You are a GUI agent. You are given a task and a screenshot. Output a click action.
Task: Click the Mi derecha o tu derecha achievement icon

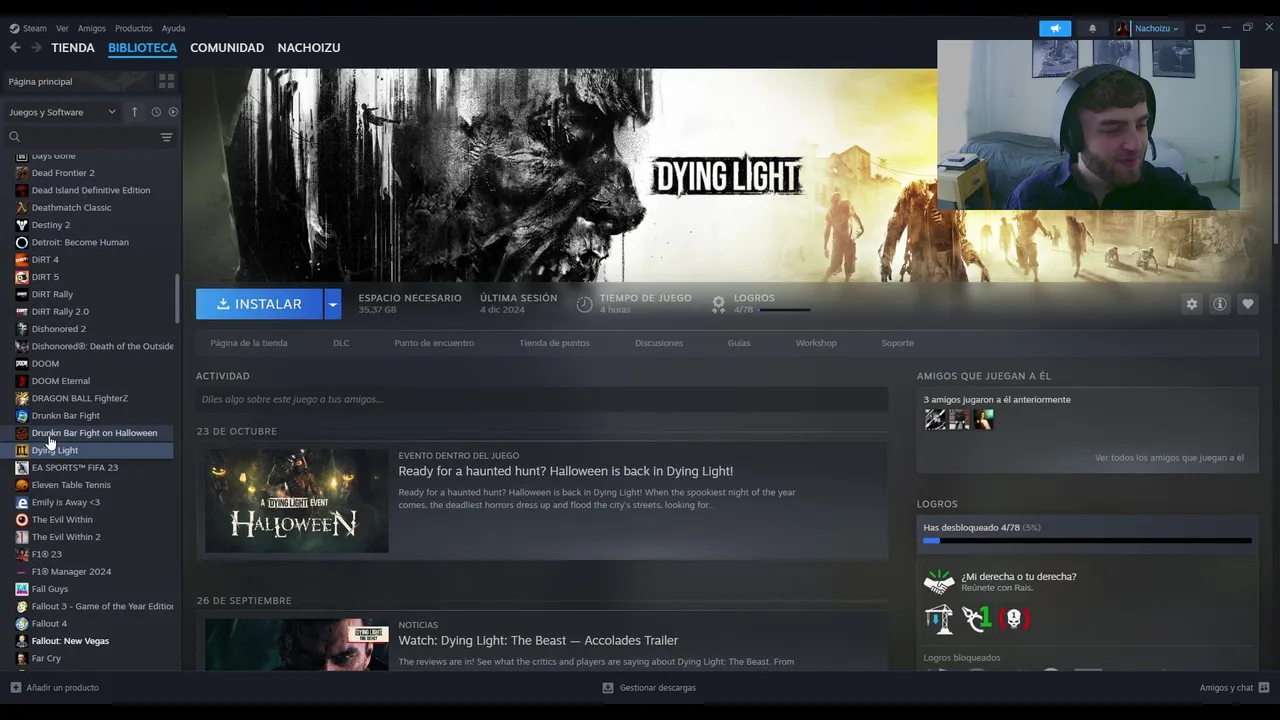tap(939, 582)
